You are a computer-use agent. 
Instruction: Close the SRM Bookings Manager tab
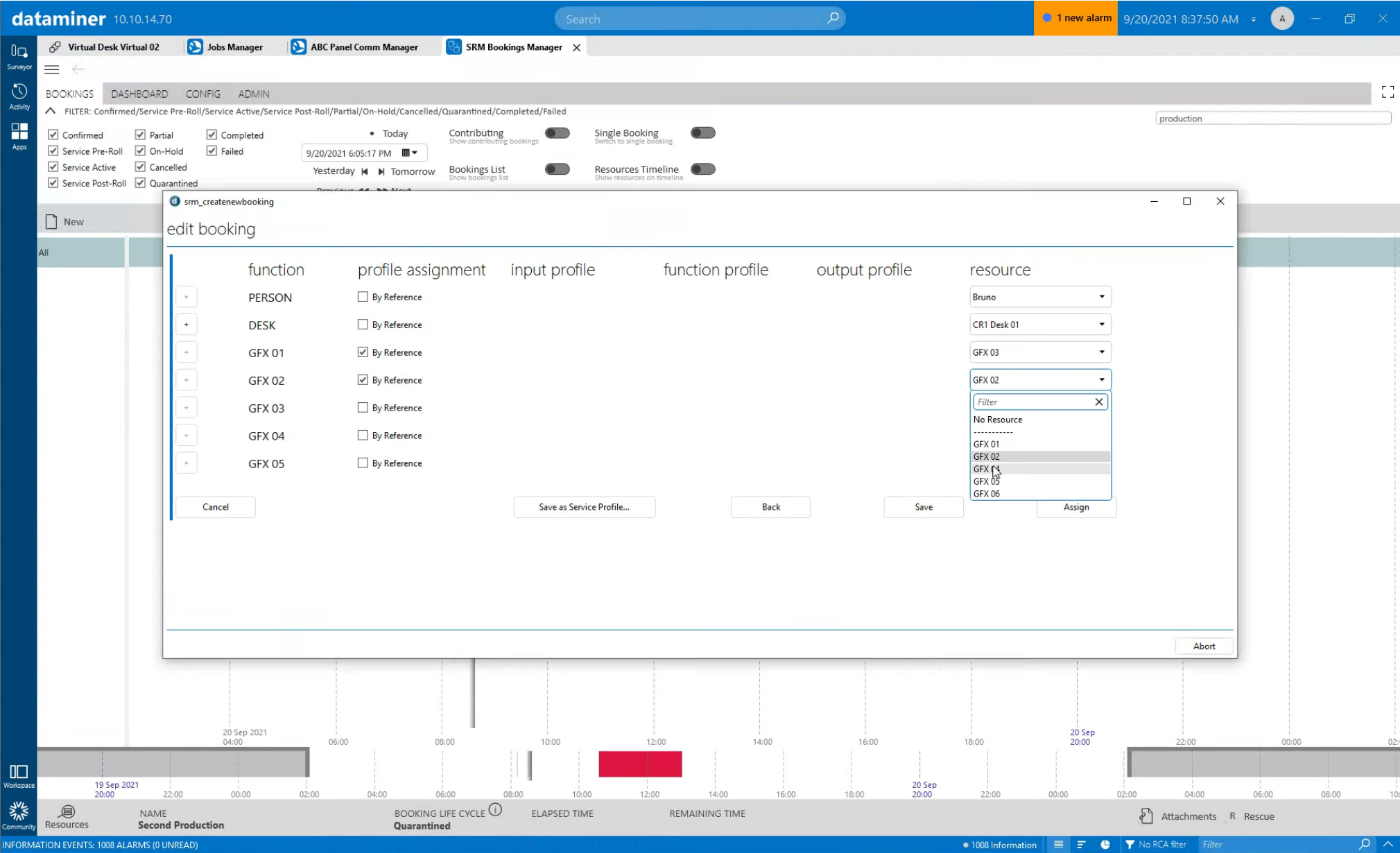point(576,47)
